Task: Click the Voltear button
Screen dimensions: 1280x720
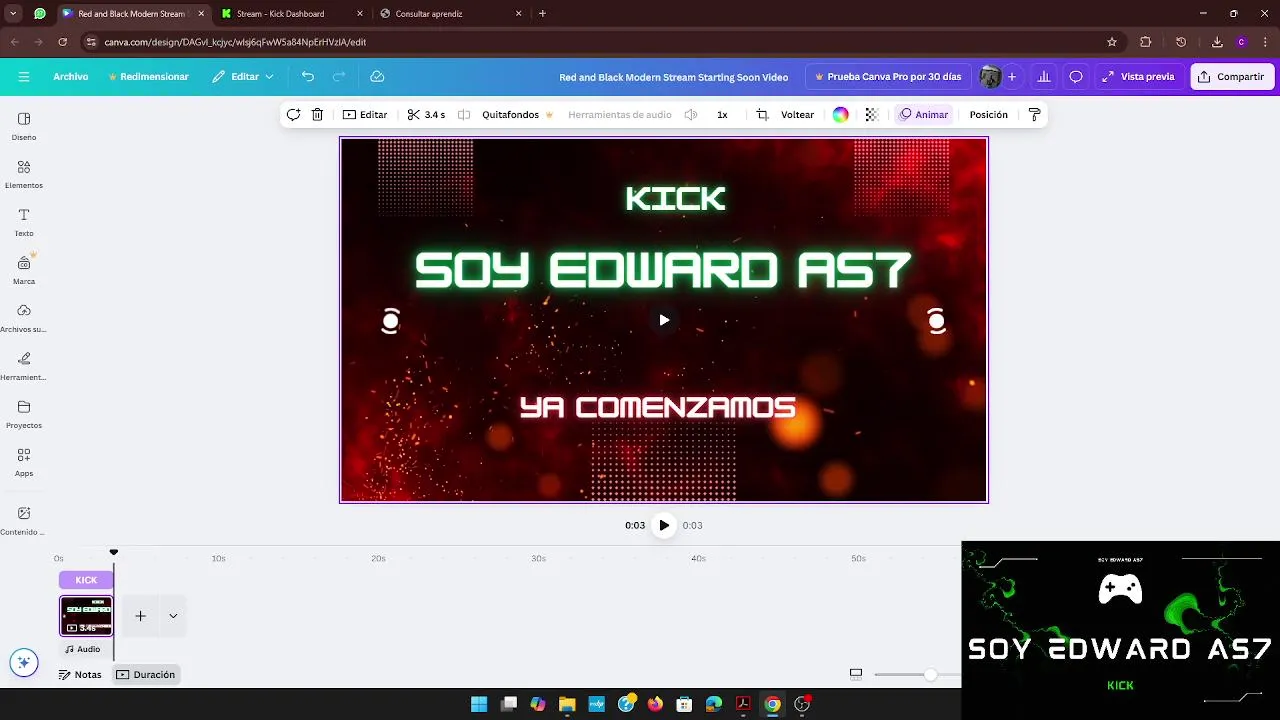Action: (797, 115)
